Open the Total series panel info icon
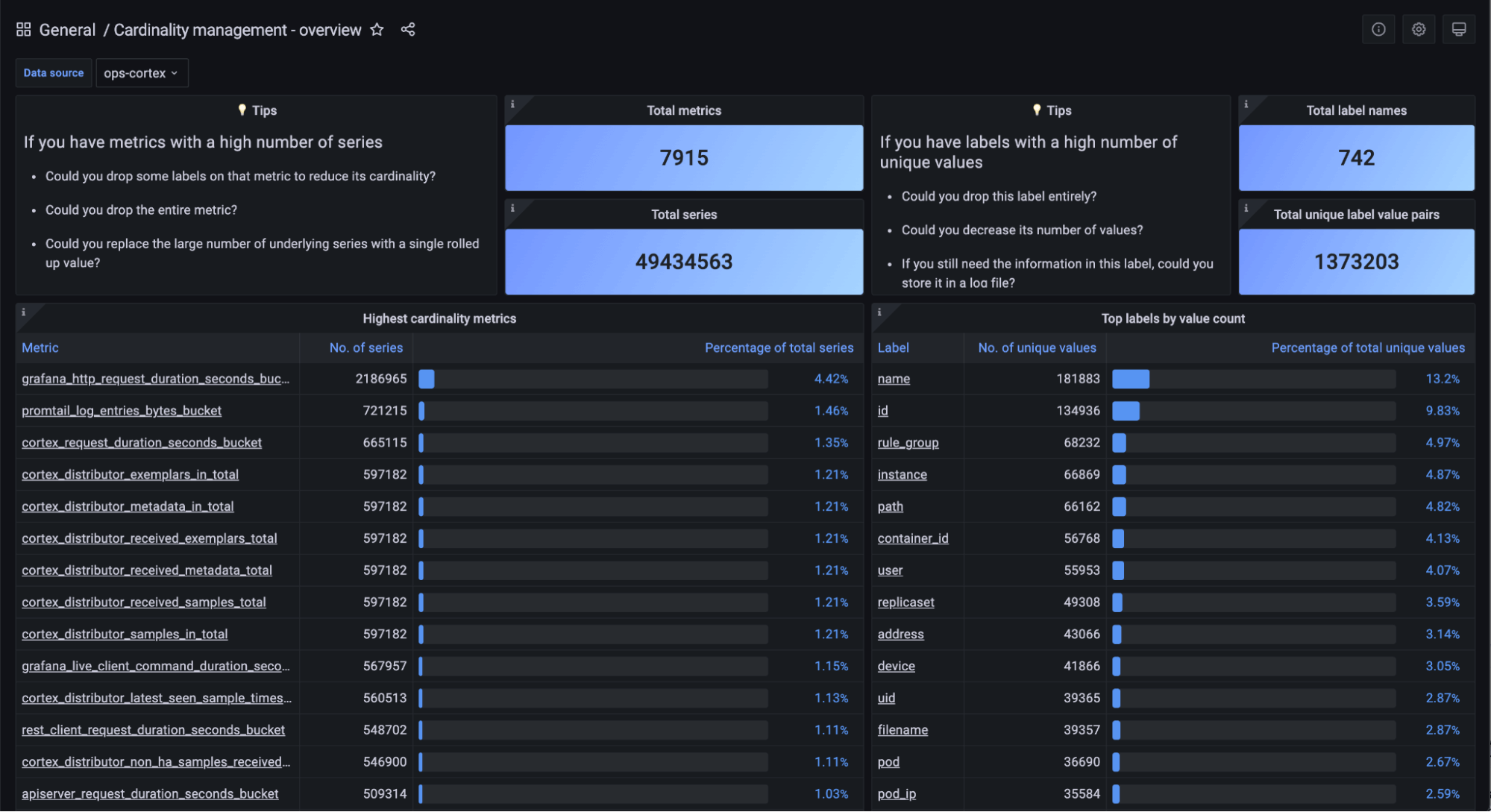Viewport: 1491px width, 812px height. coord(514,211)
